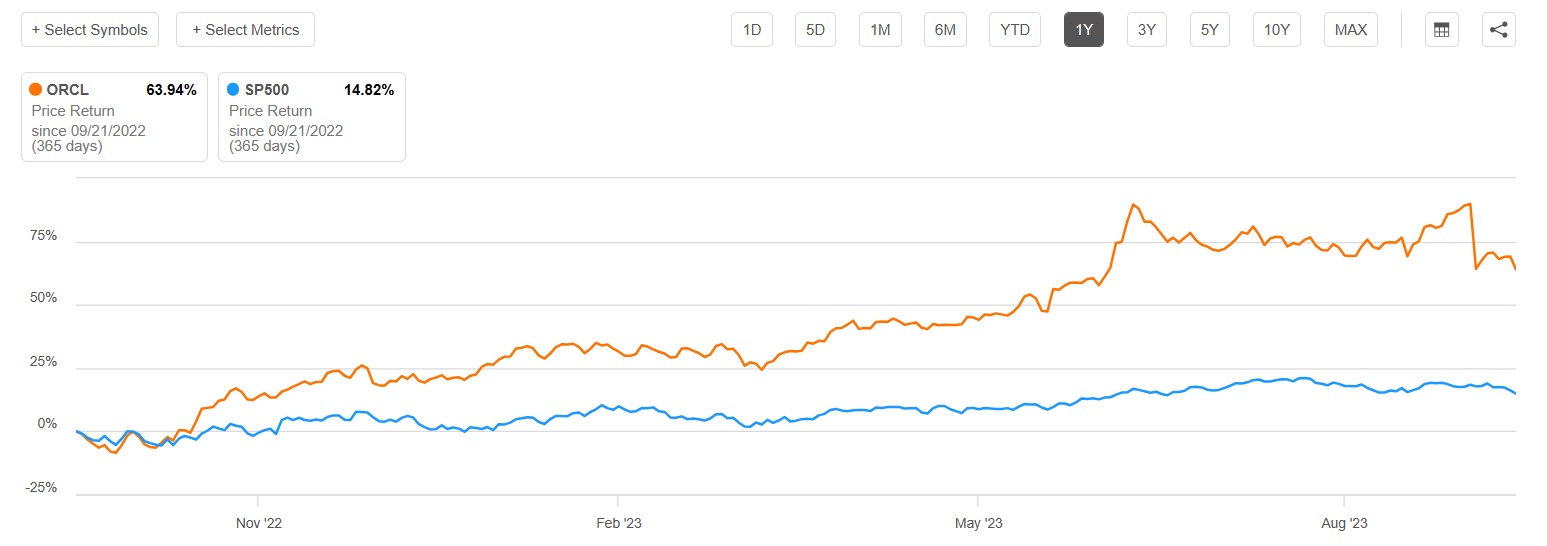Switch to the 1D time range
Screen dimensions: 1547x546
pyautogui.click(x=752, y=30)
